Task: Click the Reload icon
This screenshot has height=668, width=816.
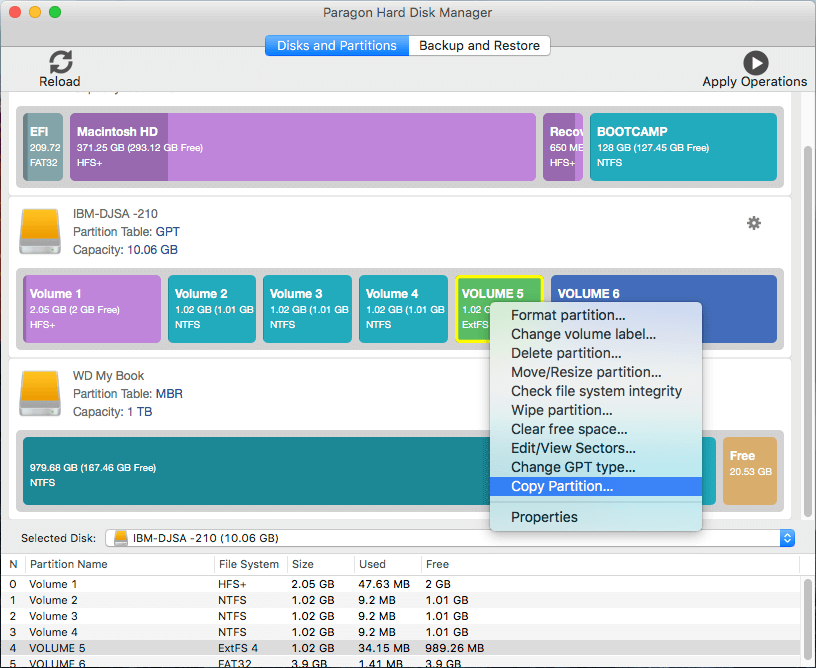Action: tap(59, 62)
